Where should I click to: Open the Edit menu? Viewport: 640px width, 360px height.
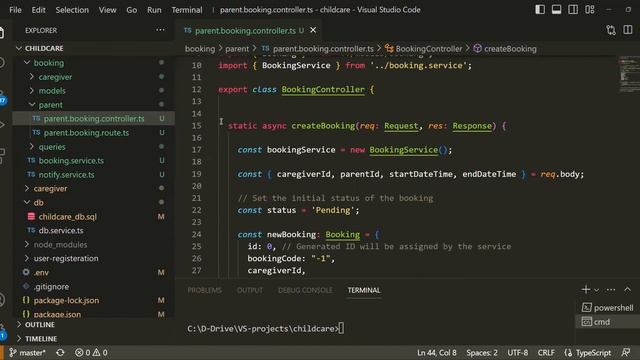(38, 10)
